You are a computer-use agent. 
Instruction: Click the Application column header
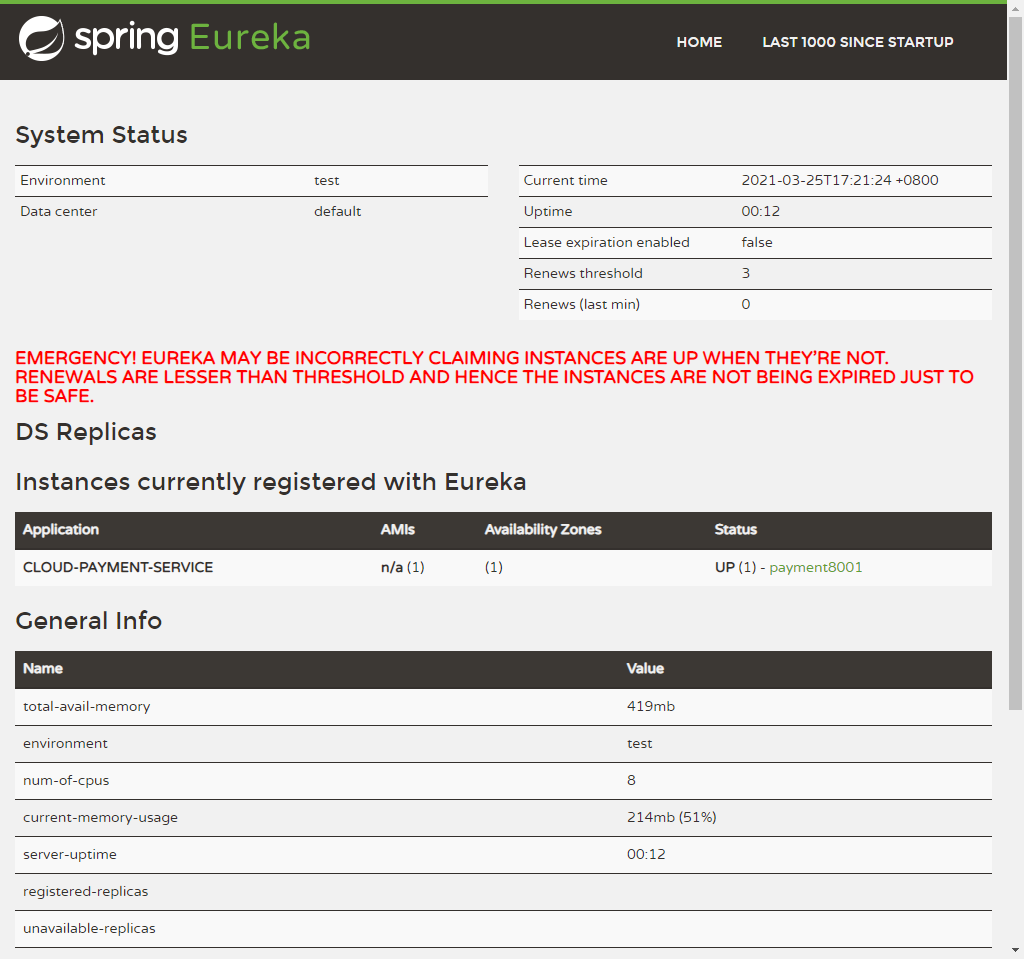pos(61,530)
